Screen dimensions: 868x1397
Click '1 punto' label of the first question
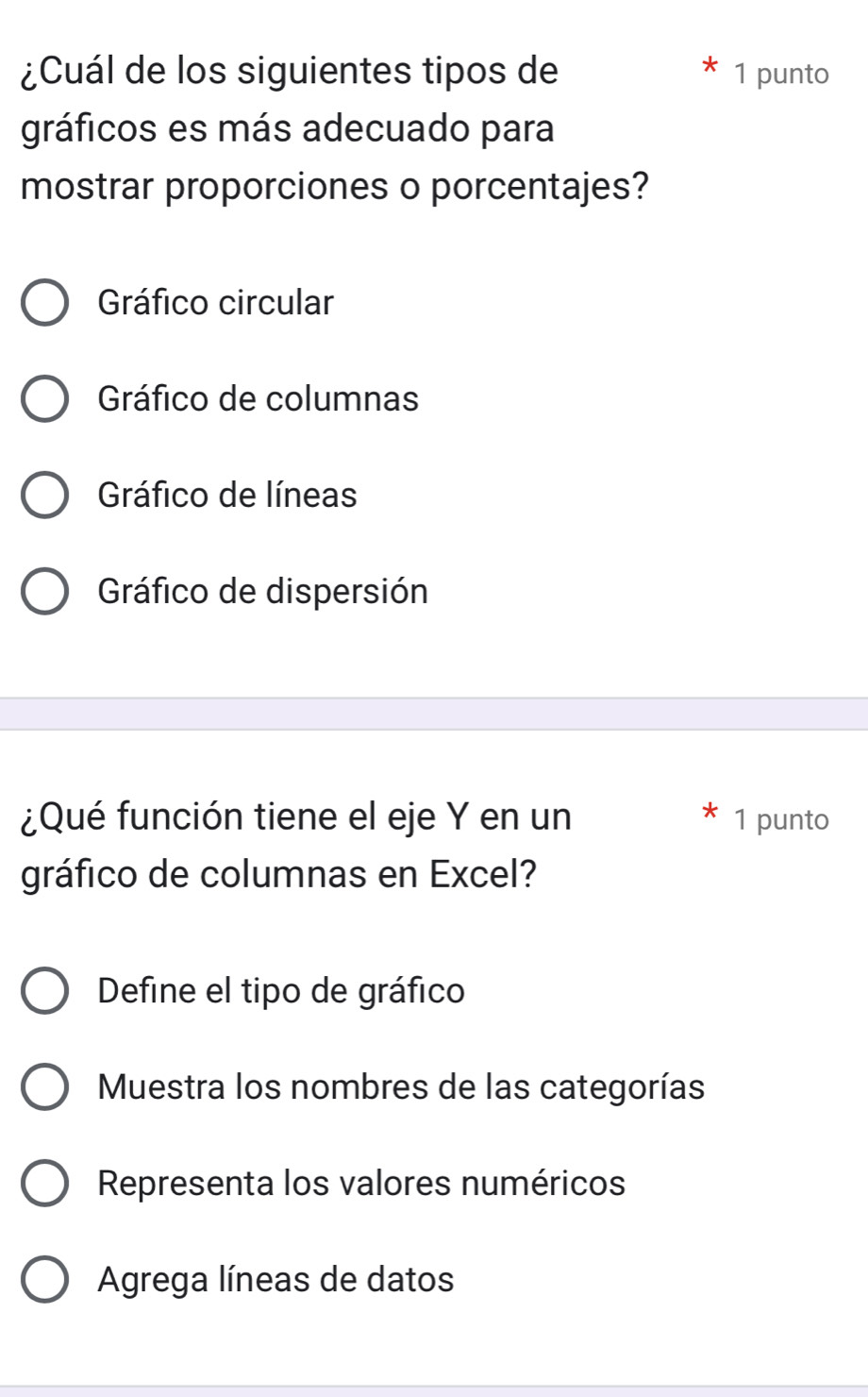point(781,74)
